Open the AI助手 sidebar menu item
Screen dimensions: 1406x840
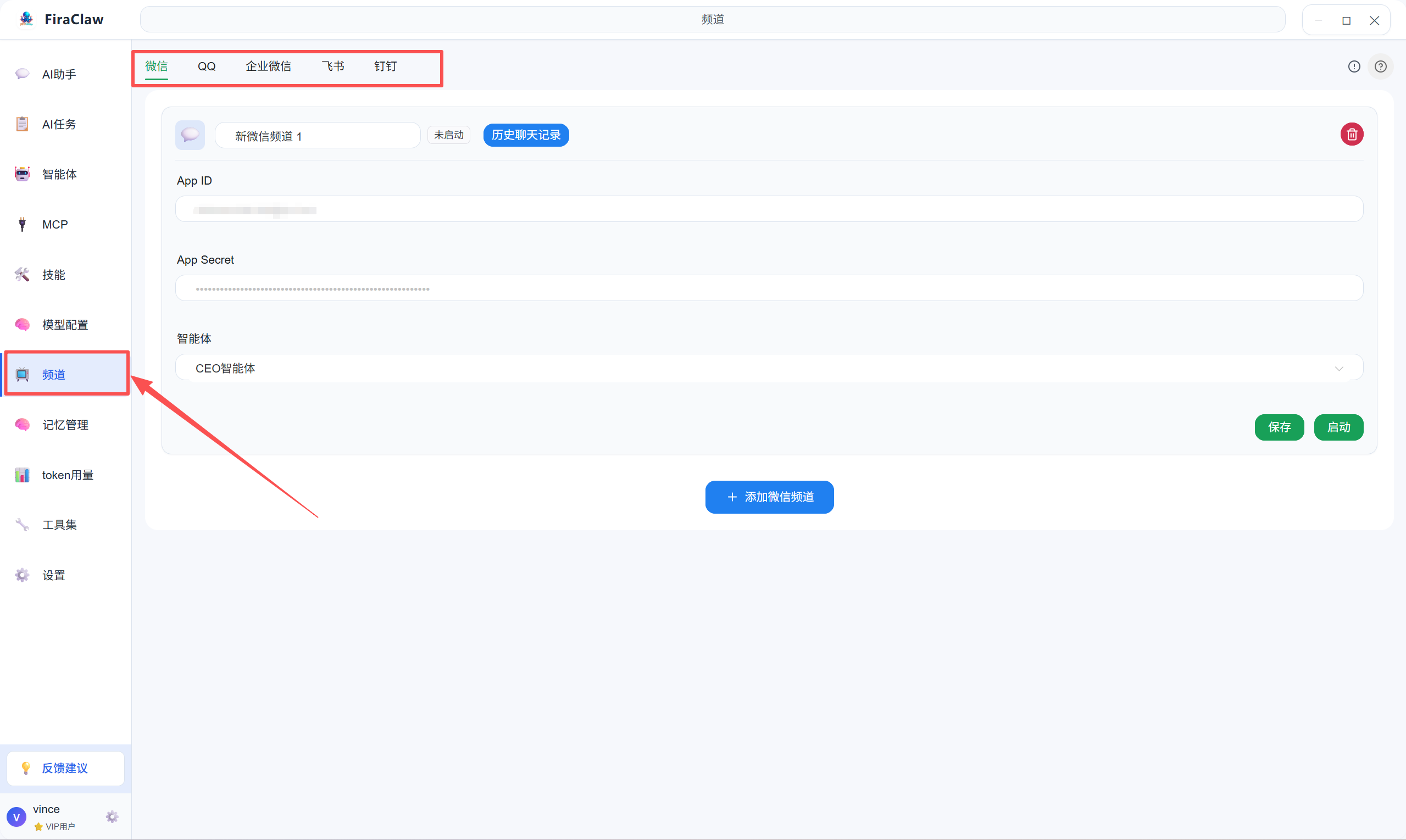(66, 74)
